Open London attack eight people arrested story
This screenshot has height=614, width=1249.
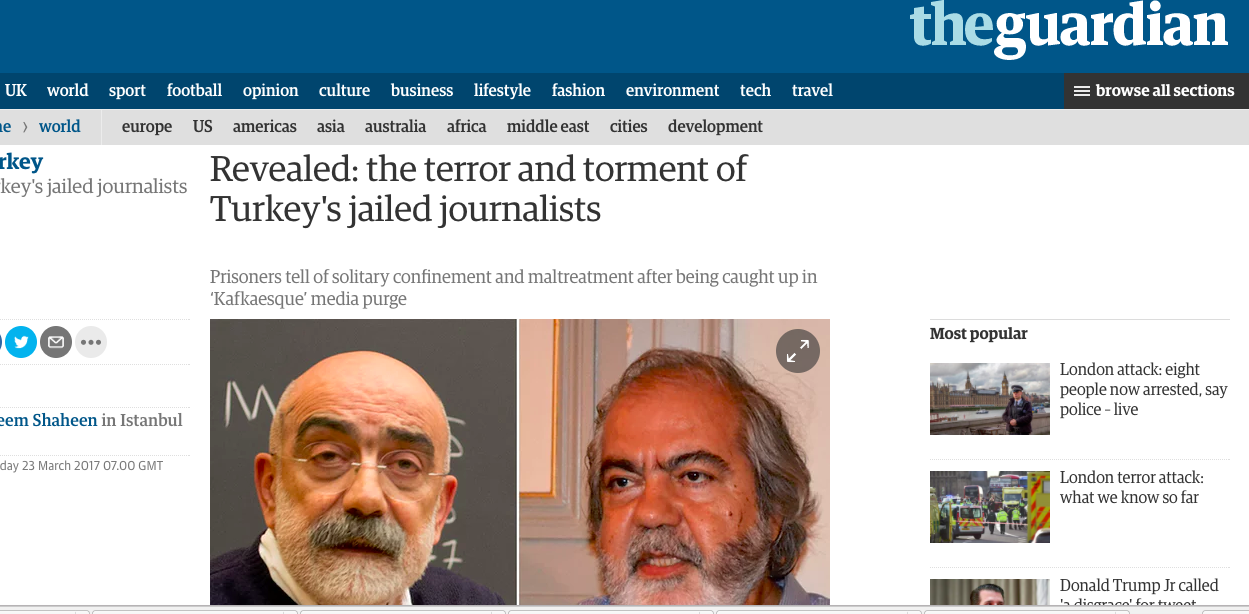pyautogui.click(x=1144, y=389)
